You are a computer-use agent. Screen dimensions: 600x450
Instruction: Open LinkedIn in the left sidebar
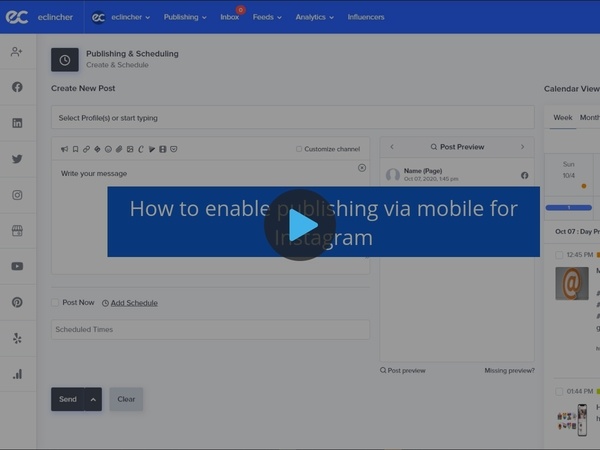17,123
